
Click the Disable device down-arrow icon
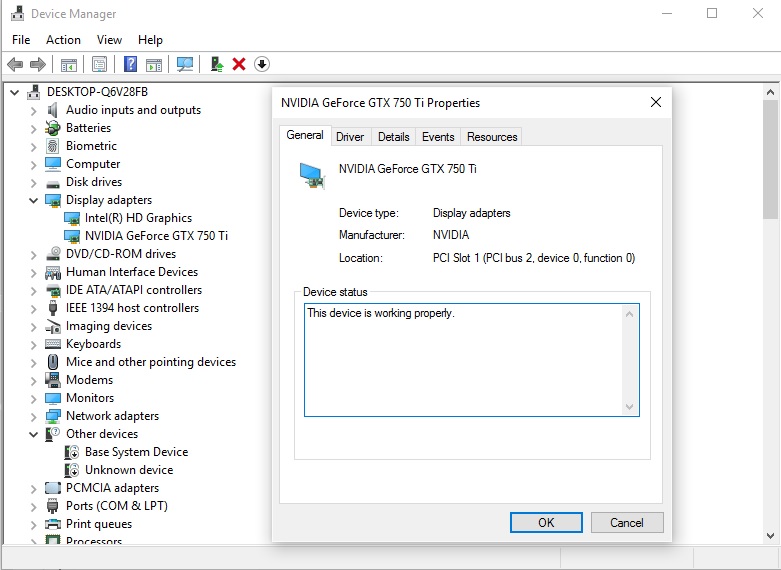pos(262,64)
